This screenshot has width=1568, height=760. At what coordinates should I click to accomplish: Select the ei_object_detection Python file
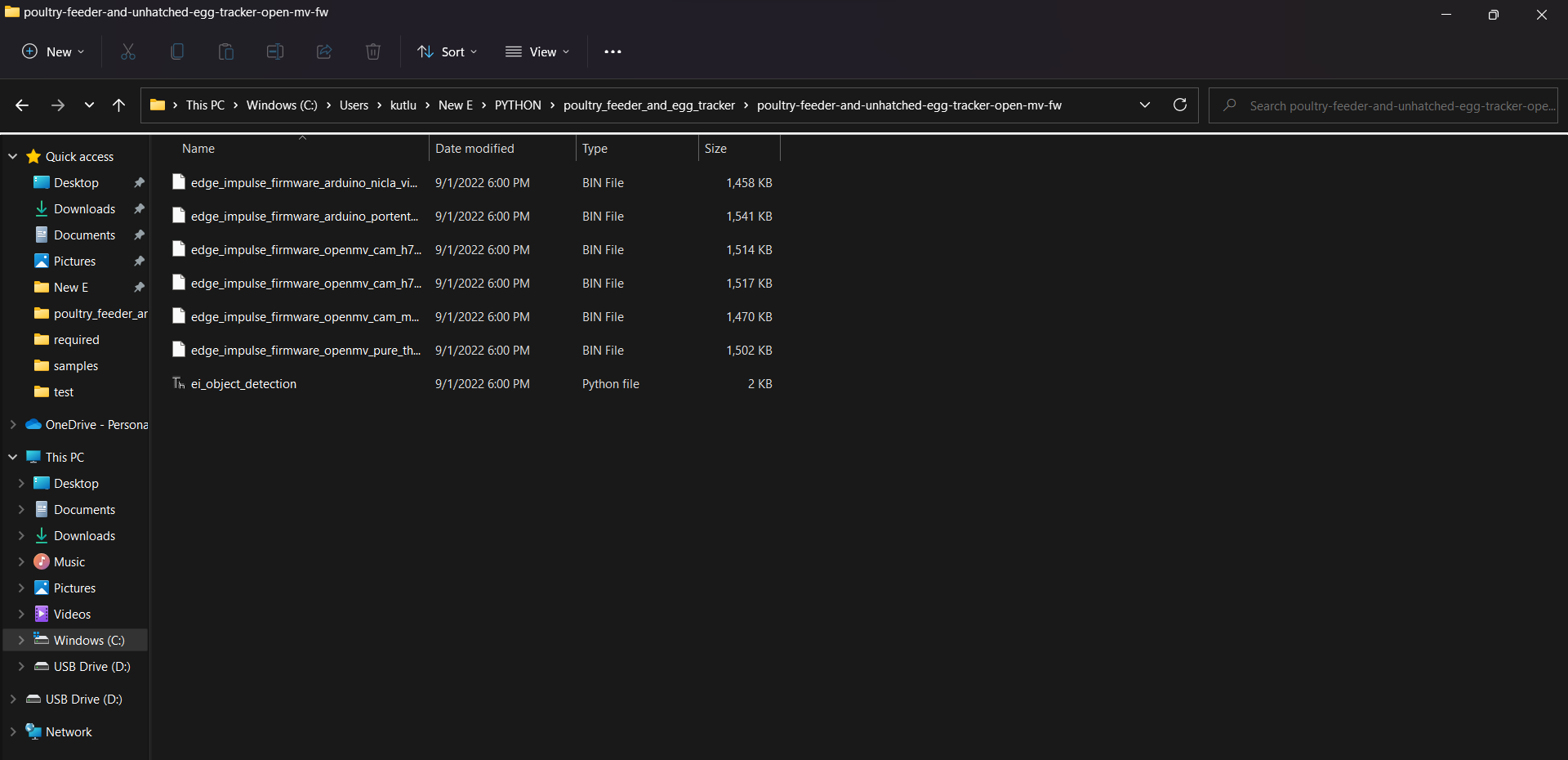[x=243, y=384]
